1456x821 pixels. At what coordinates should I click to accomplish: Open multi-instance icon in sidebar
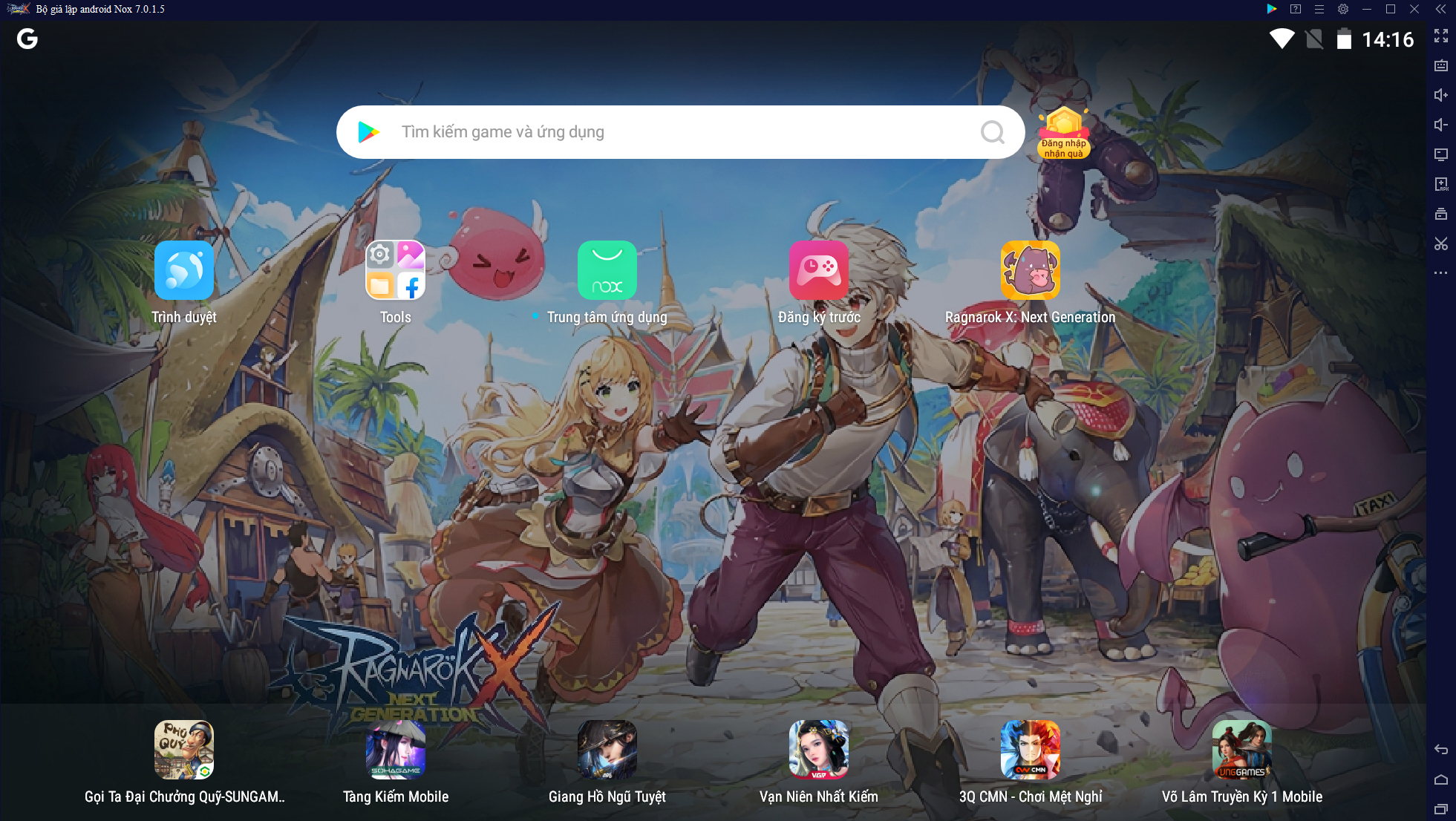(1441, 214)
